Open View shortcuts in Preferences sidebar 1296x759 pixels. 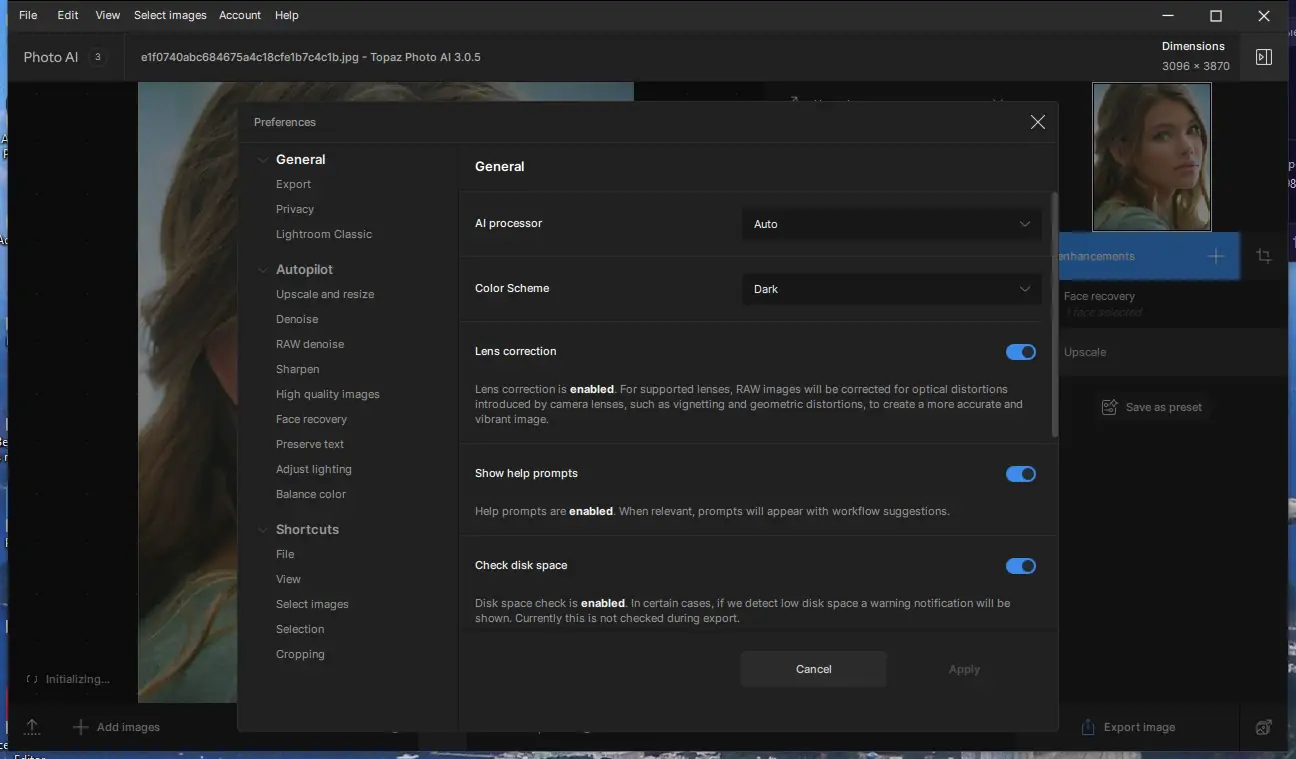[x=288, y=579]
